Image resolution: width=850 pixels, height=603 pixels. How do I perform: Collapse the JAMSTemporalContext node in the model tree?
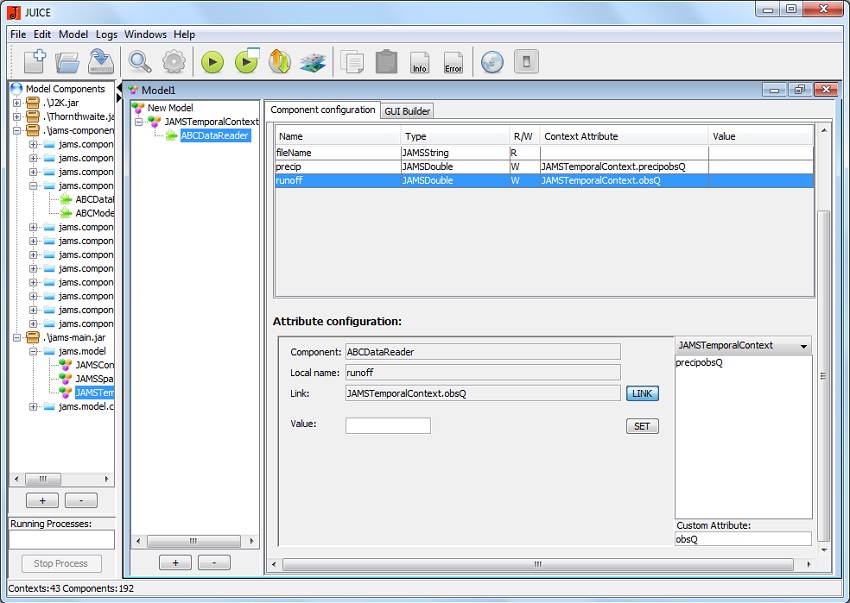coord(139,122)
